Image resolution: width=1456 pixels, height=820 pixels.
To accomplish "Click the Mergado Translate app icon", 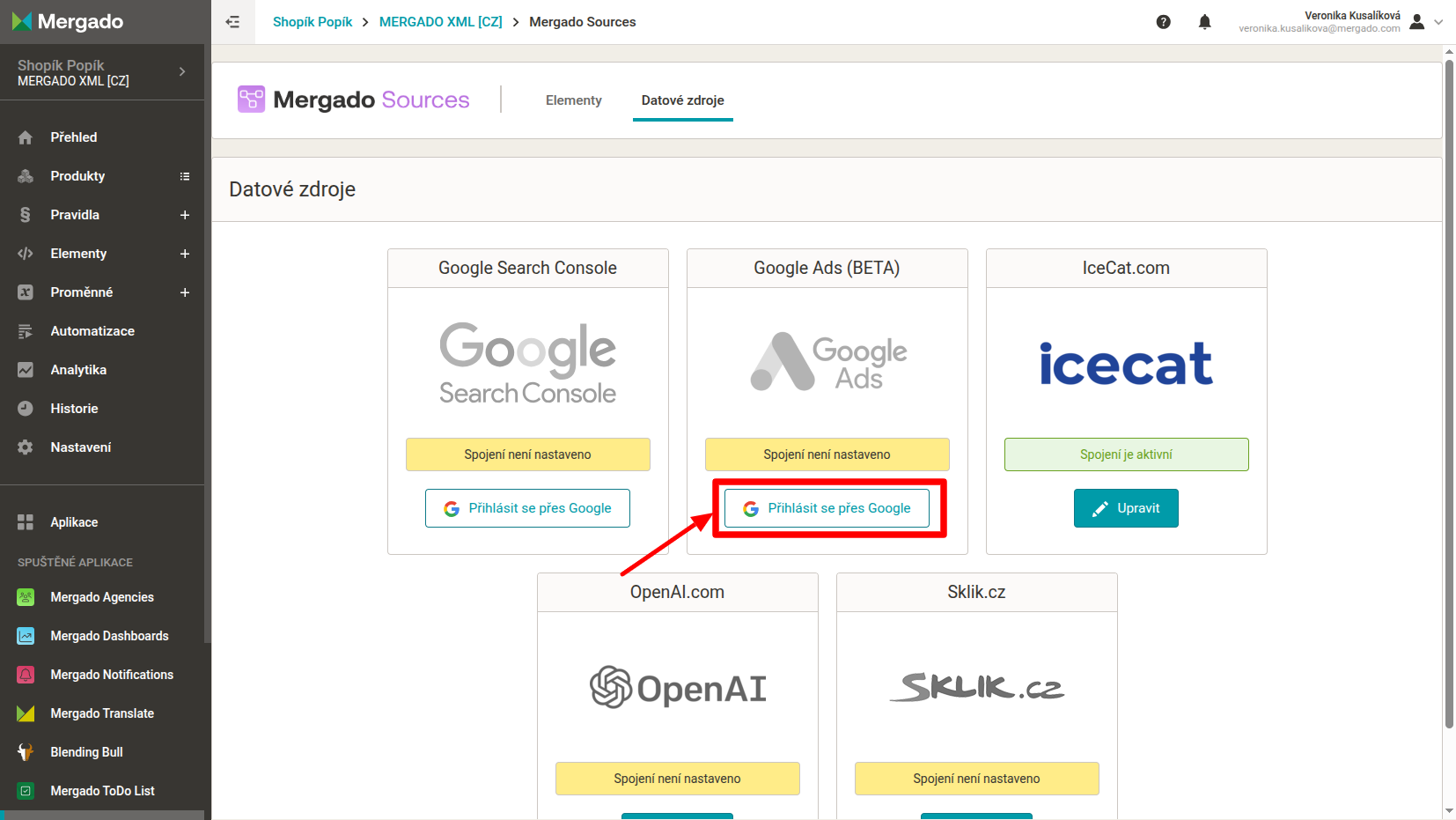I will tap(26, 713).
